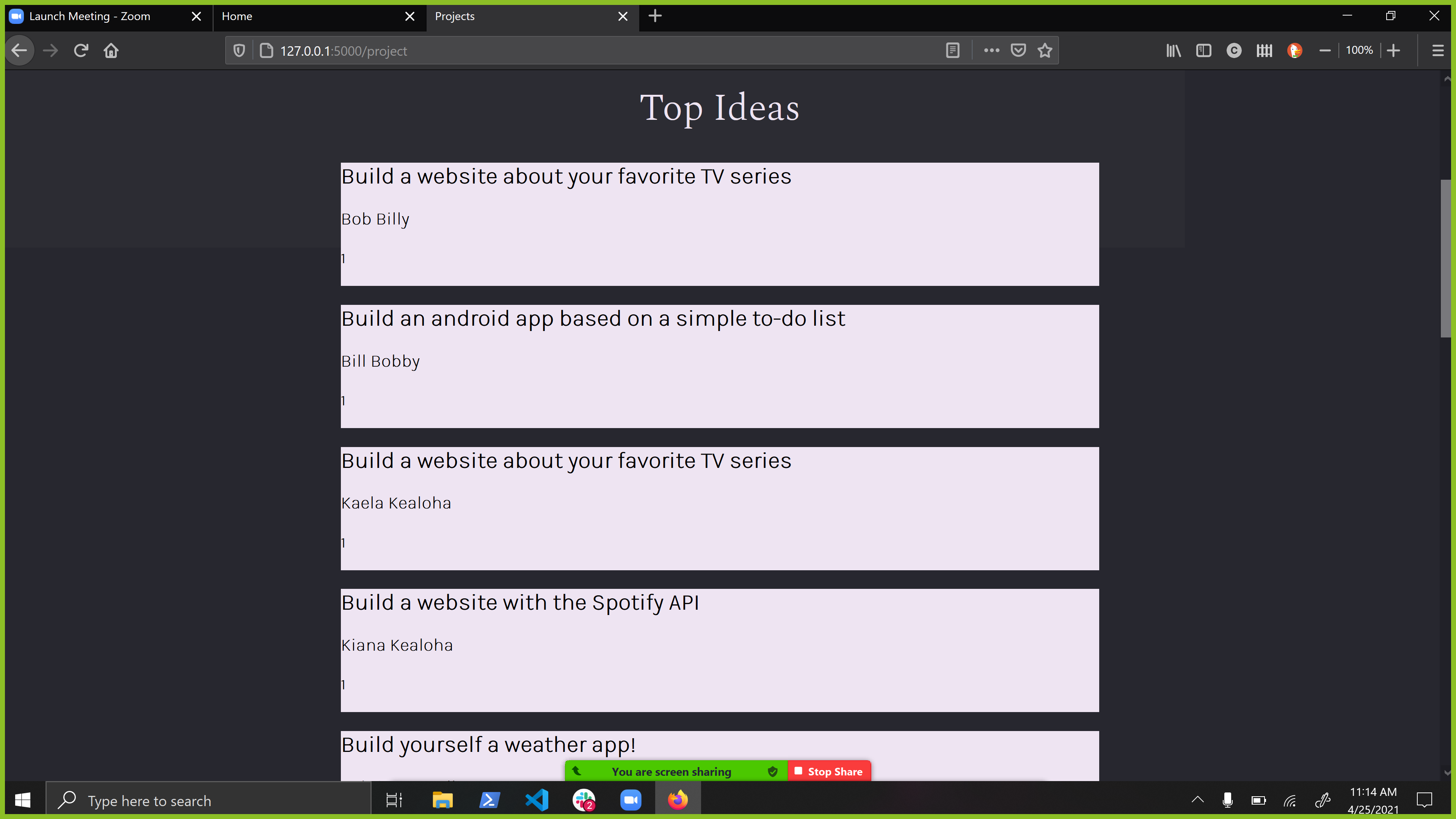
Task: Show hidden system tray icons
Action: [x=1197, y=800]
